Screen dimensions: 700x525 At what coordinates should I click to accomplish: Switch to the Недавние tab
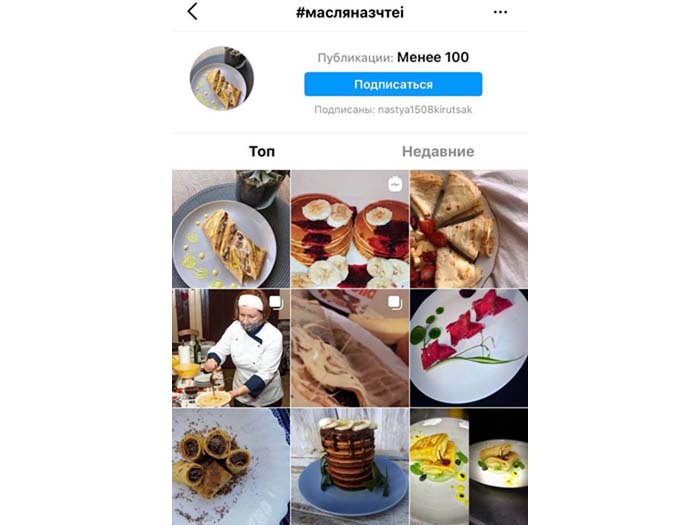438,151
